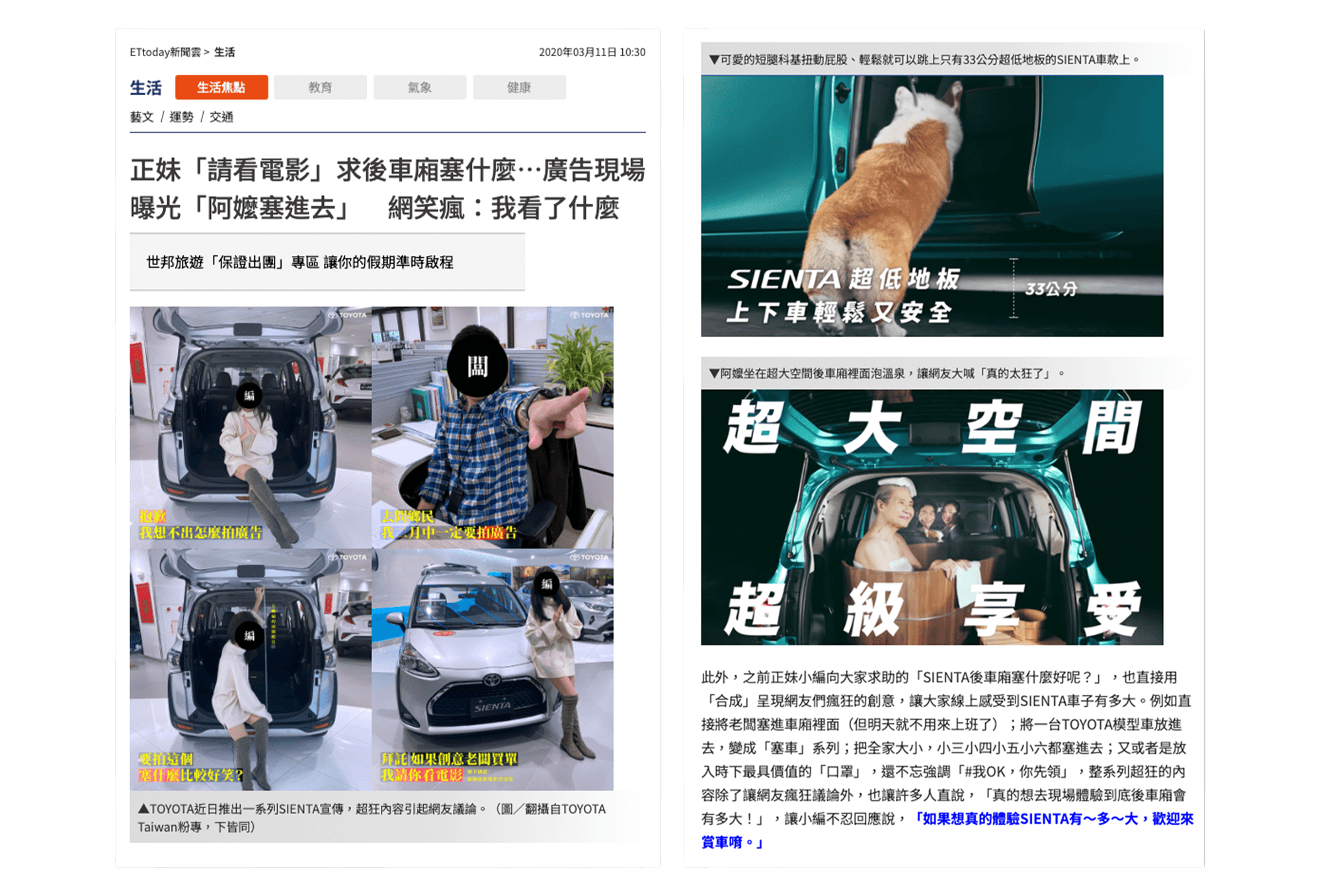Open the corgi SIENTA超低地板 image
The width and height of the screenshot is (1321, 896).
pyautogui.click(x=932, y=206)
